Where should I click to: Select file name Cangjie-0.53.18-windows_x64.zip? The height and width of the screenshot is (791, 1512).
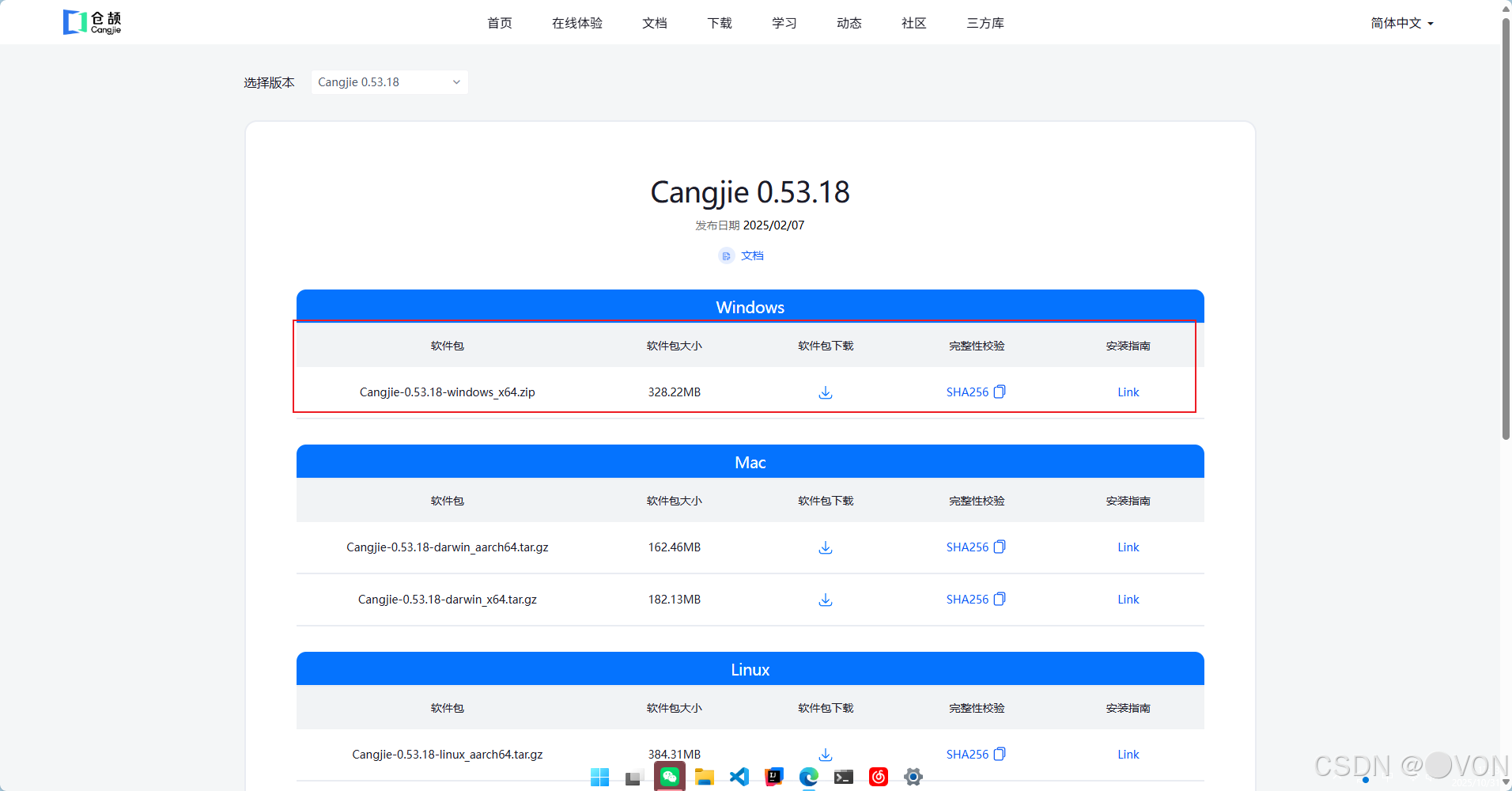tap(448, 392)
